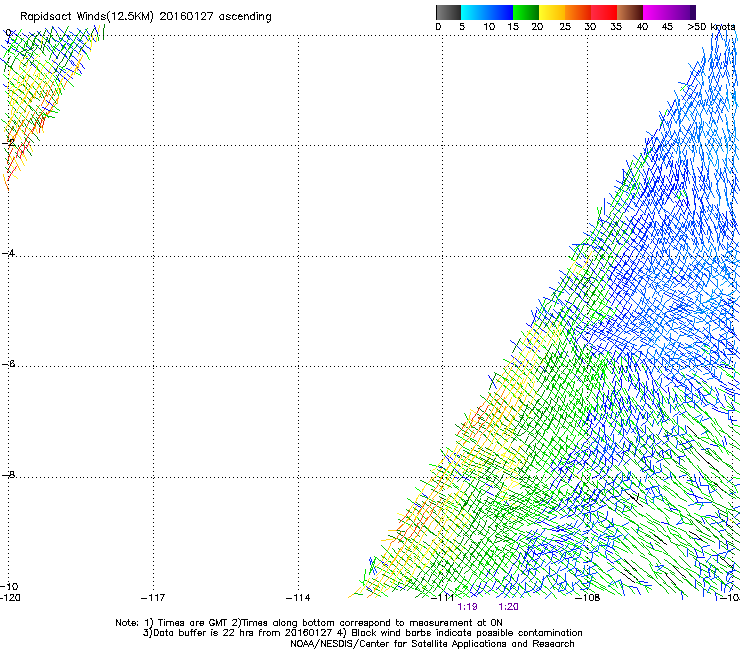740x650 pixels.
Task: Click the green 15-20 knots legend segment
Action: (x=526, y=12)
